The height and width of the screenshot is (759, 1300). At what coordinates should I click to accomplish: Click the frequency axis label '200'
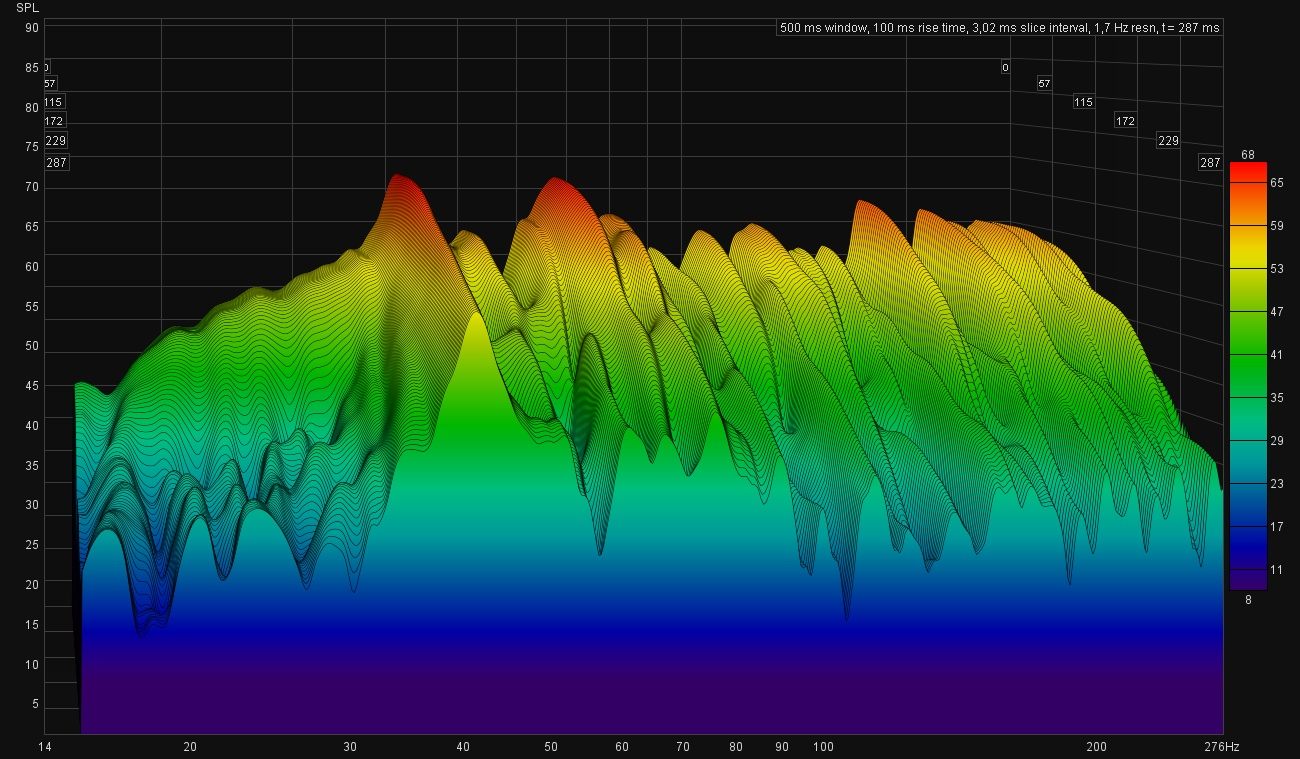(1097, 747)
